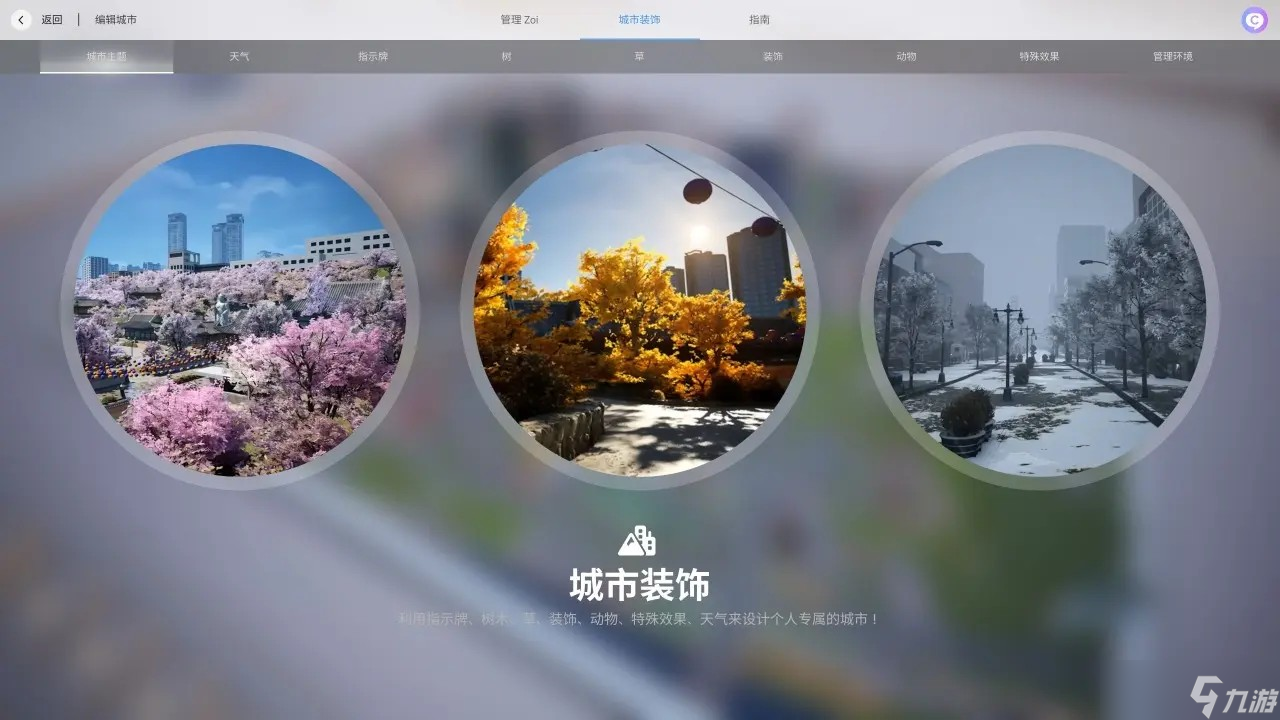Select the snowy winter theme preview

(1040, 315)
